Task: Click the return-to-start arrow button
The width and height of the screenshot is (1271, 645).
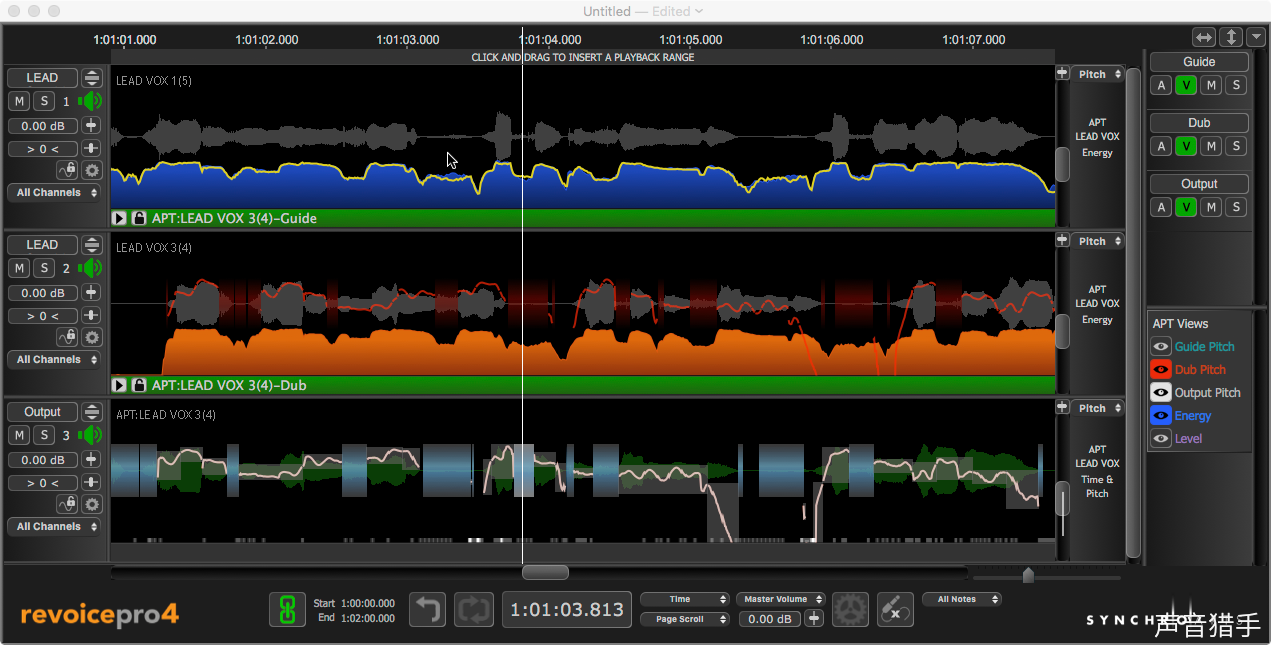Action: [x=428, y=609]
